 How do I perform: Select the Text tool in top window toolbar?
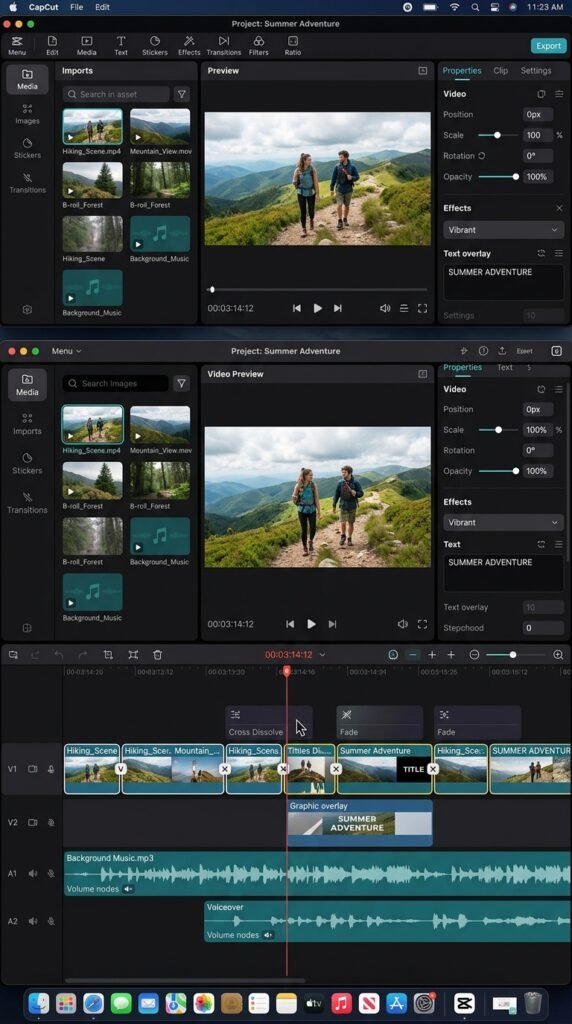click(x=121, y=45)
